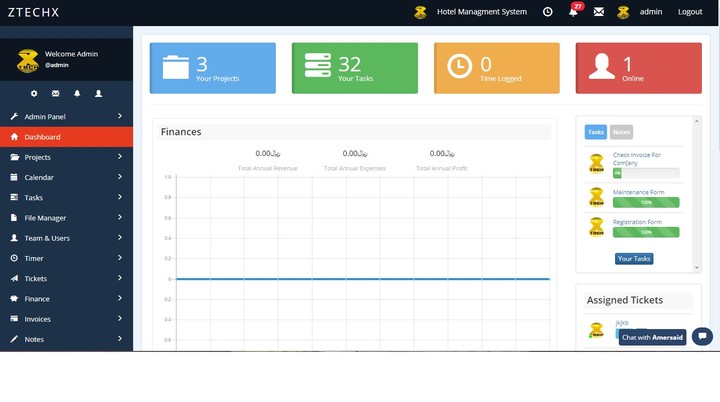Expand the Tickets menu chevron
The height and width of the screenshot is (402, 720).
click(120, 277)
